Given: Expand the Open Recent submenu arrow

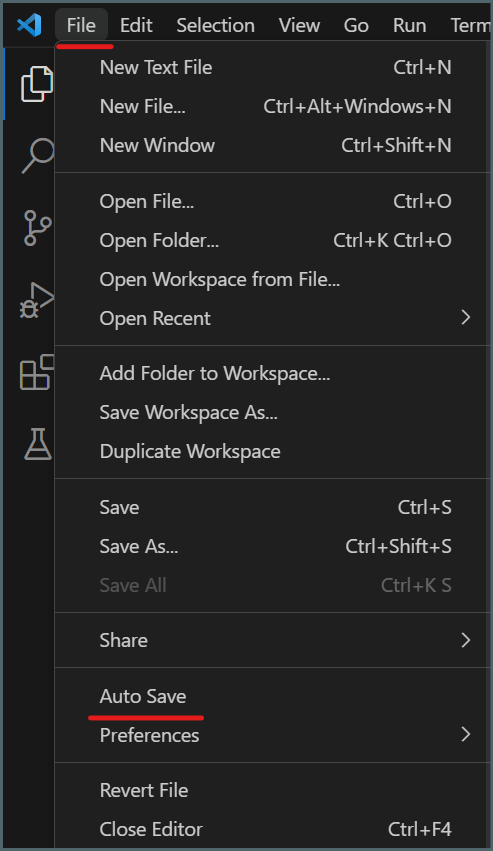Looking at the screenshot, I should coord(465,317).
